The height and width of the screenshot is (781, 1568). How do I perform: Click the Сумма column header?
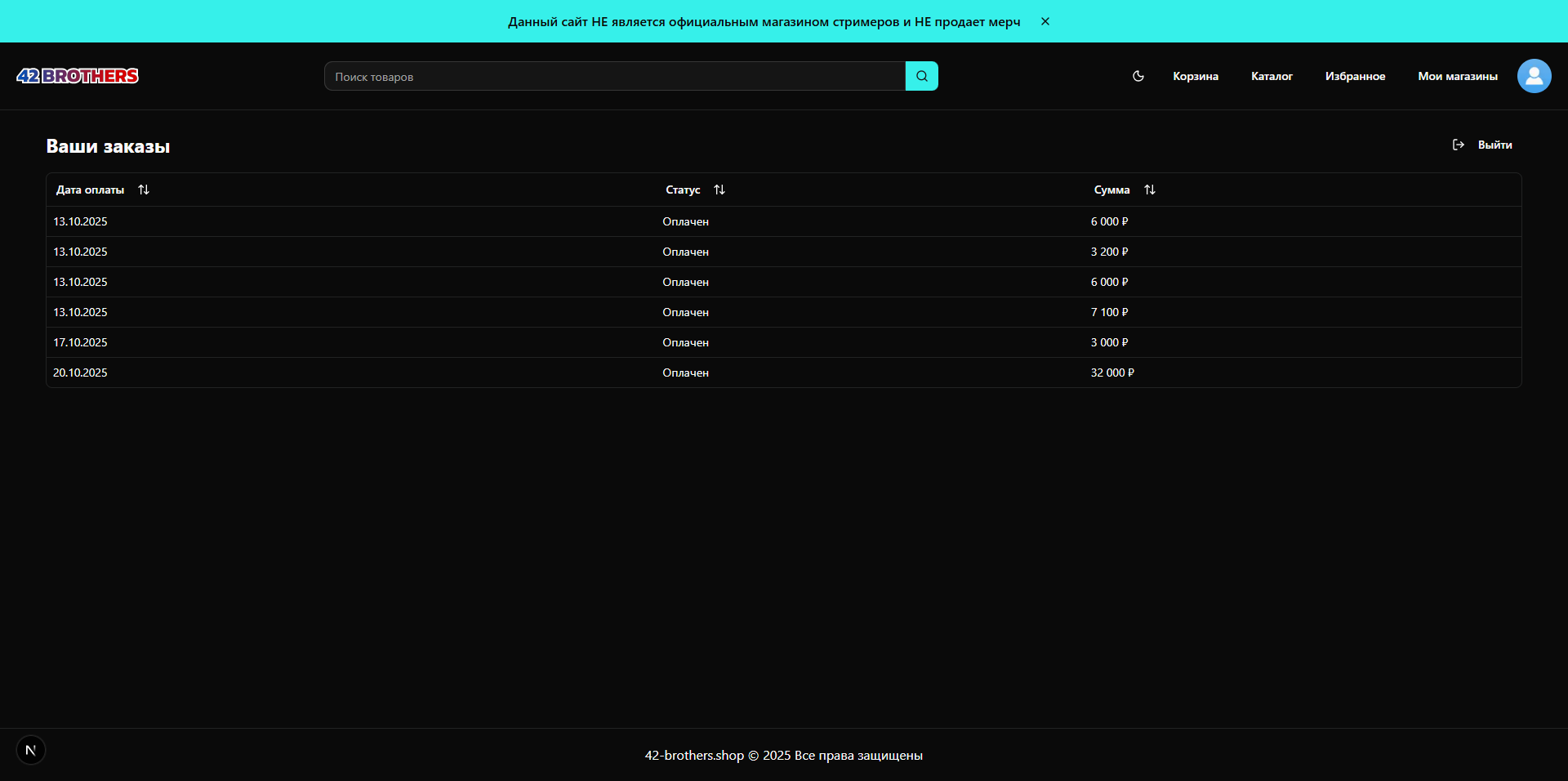[x=1111, y=190]
